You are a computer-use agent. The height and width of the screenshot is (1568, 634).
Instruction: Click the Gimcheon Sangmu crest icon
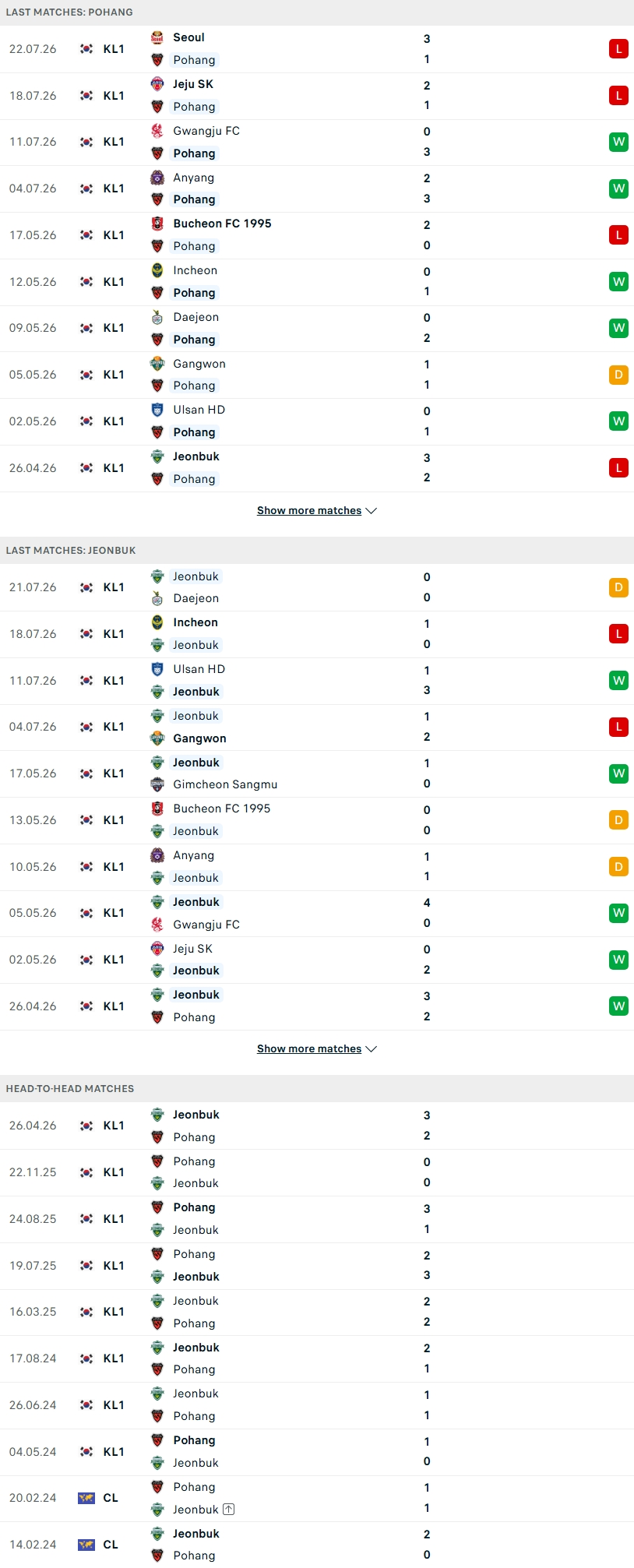(x=157, y=784)
